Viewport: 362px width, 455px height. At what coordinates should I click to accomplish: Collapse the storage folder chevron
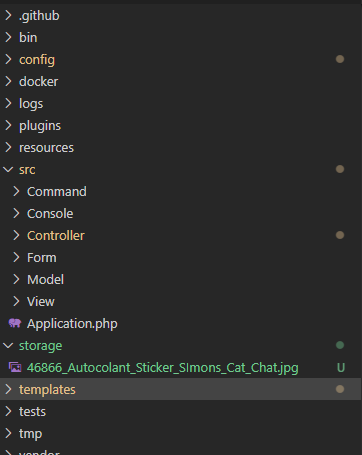[8, 346]
